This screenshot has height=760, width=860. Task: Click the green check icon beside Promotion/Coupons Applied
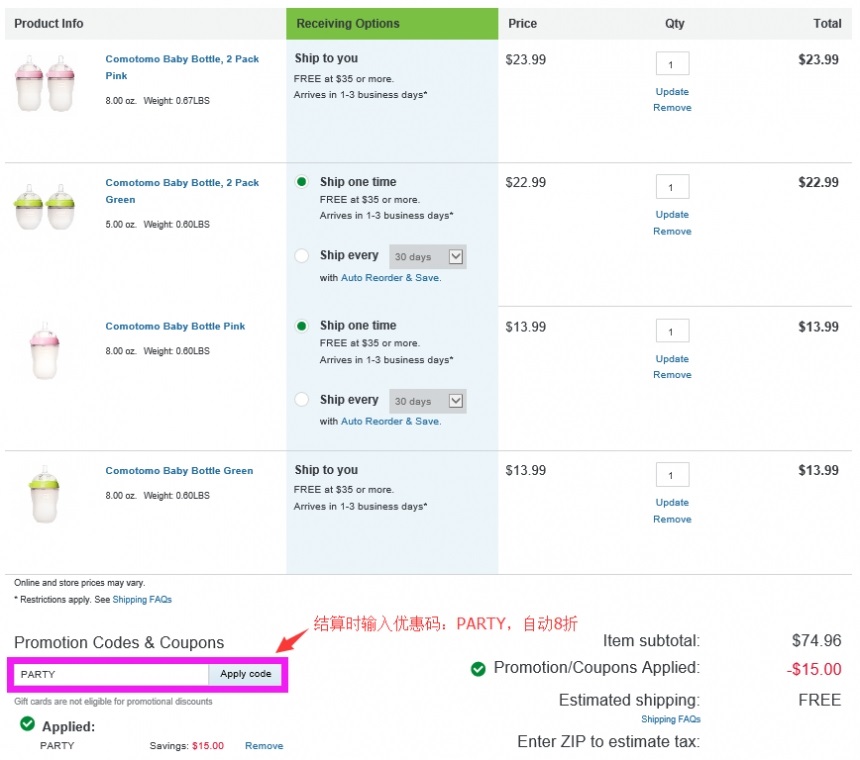click(x=478, y=669)
